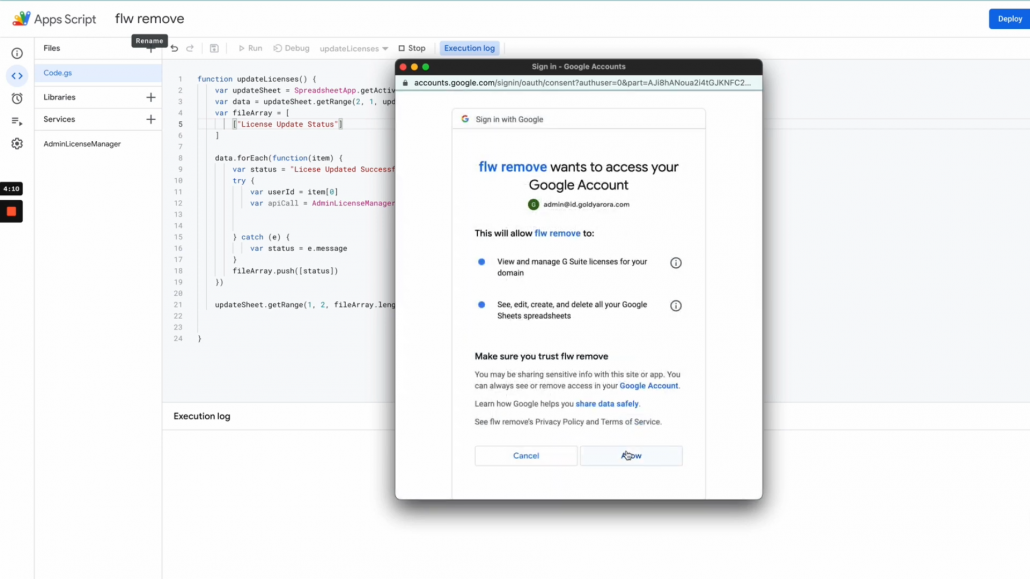Rename the flw remove project title
This screenshot has width=1030, height=579.
(x=150, y=18)
